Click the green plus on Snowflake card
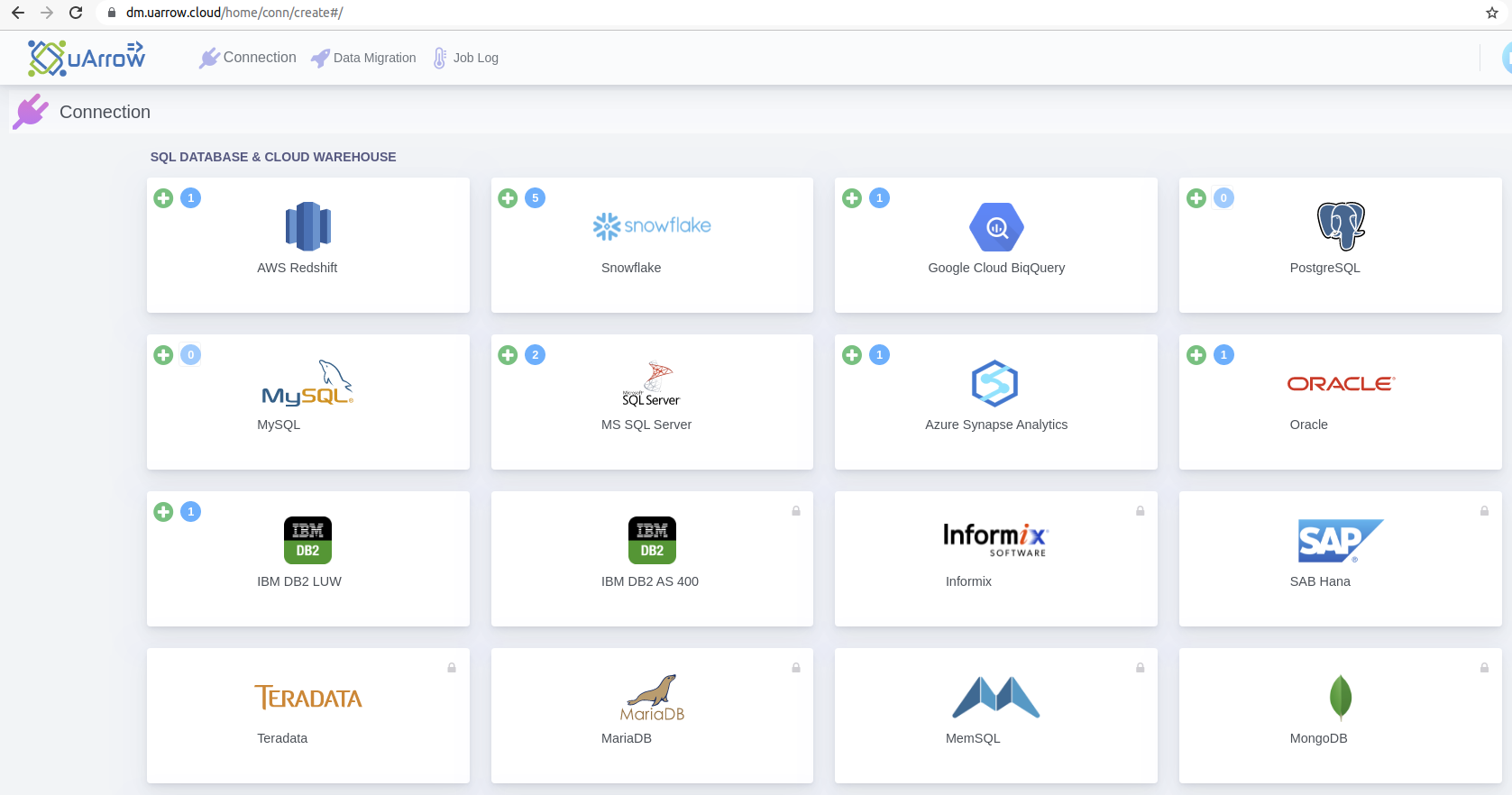Viewport: 1512px width, 795px height. coord(508,198)
